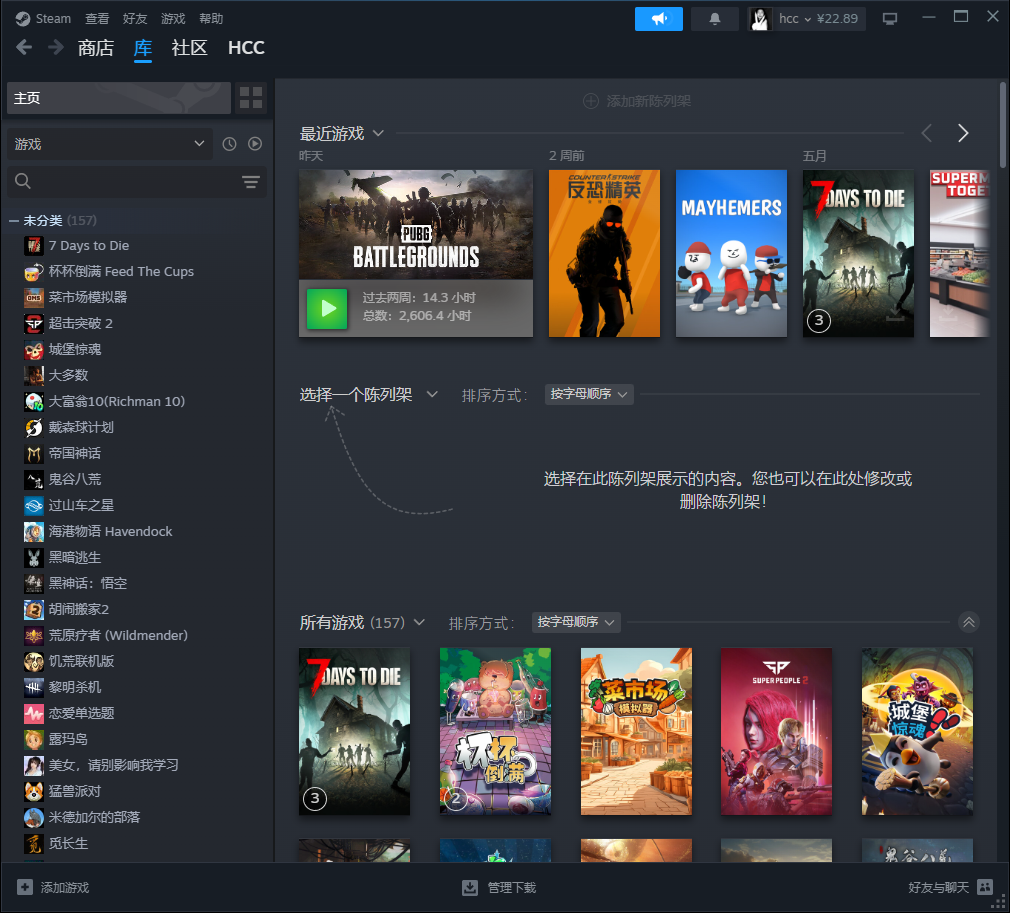1010x913 pixels.
Task: Open the 杯杯倒满 cover in all games
Action: point(495,731)
